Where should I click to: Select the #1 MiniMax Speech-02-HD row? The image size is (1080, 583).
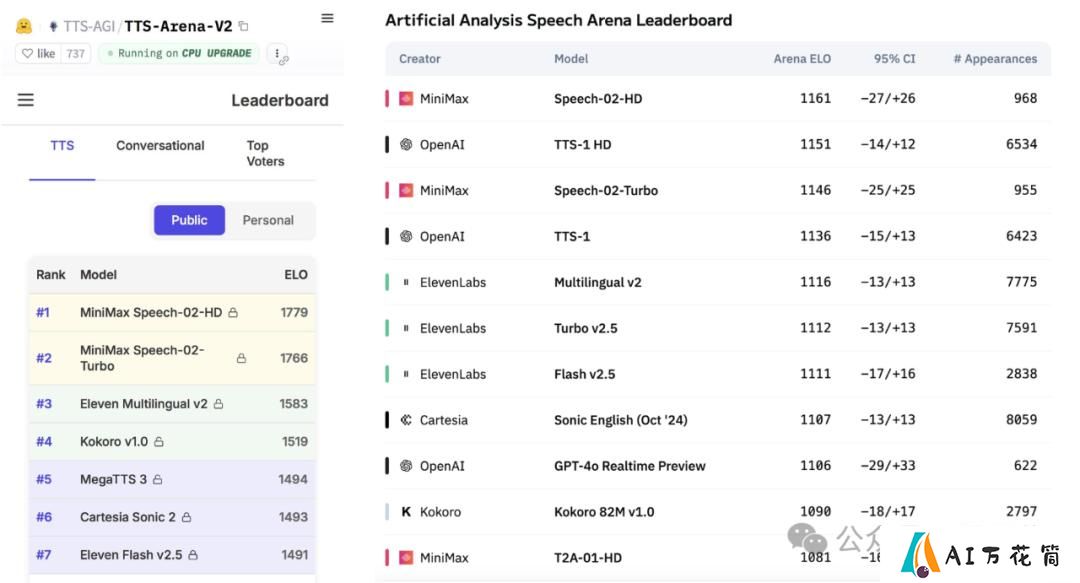click(172, 313)
